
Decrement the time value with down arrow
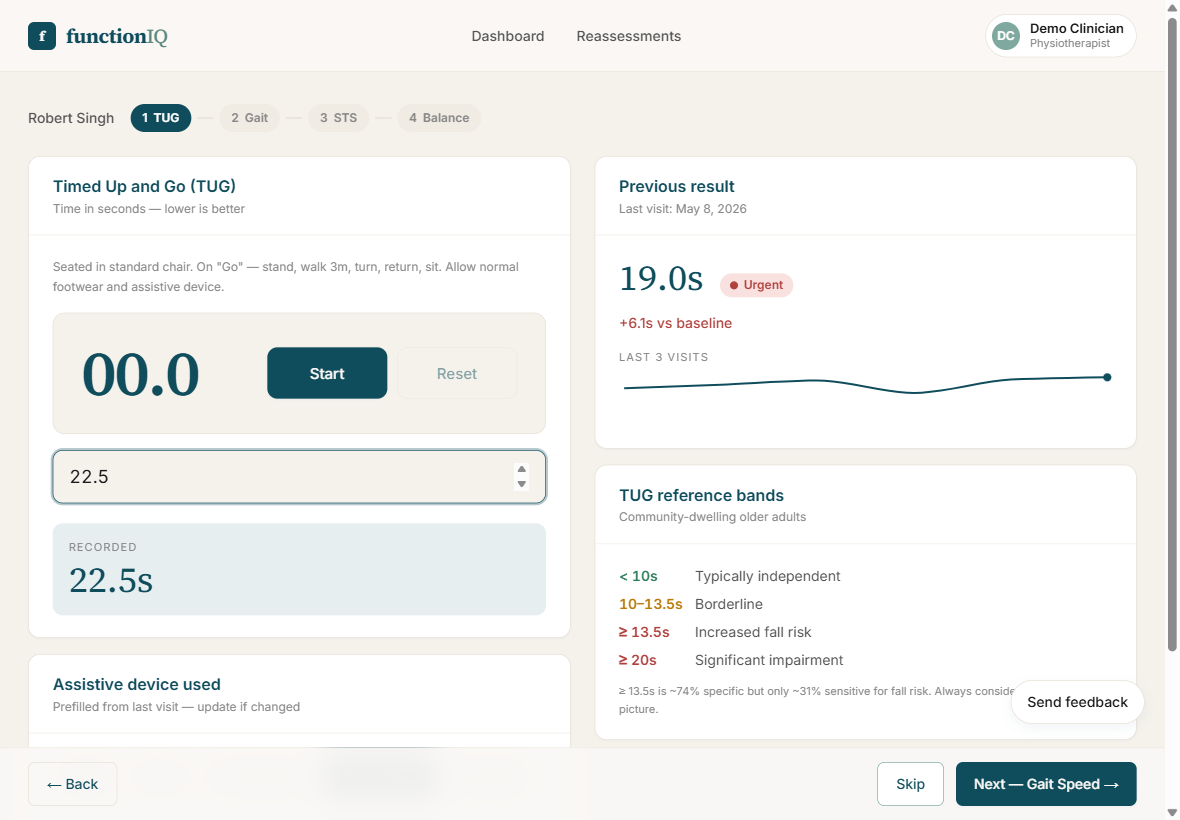[522, 484]
